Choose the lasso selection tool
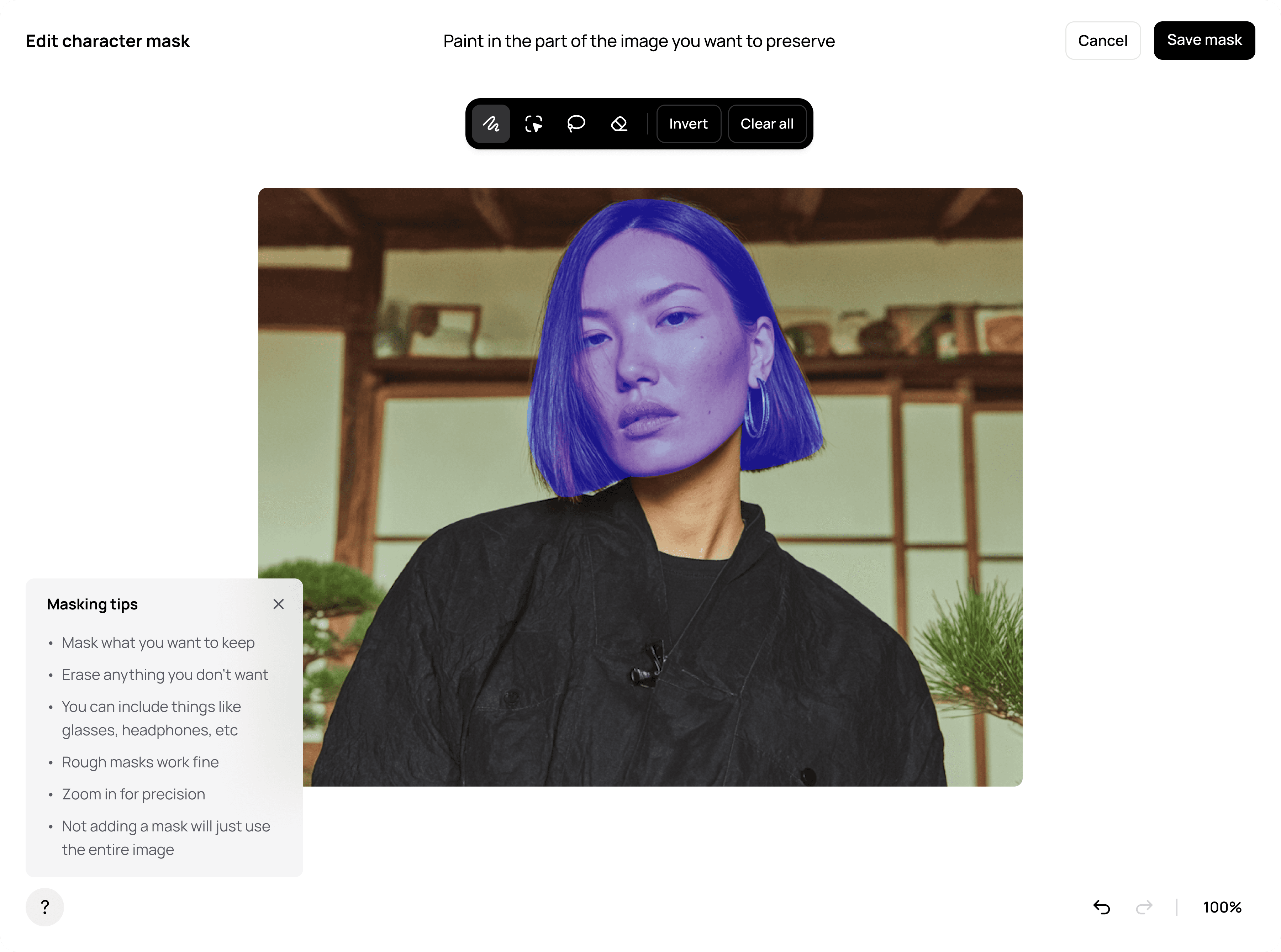The image size is (1281, 952). tap(576, 124)
